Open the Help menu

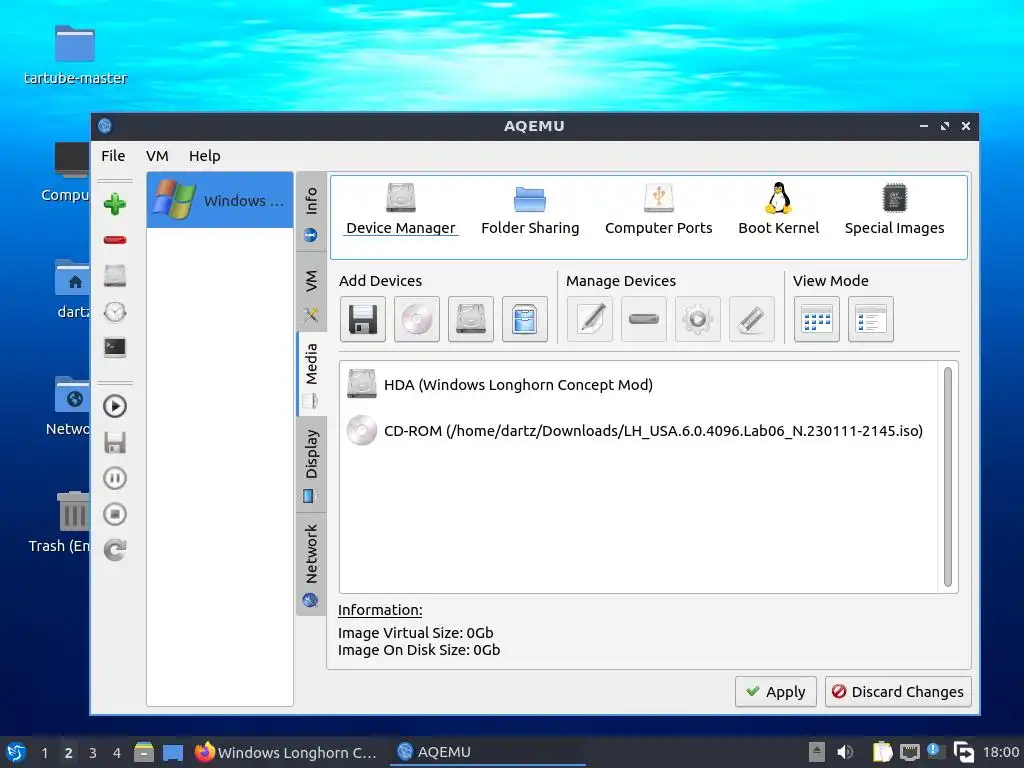204,156
